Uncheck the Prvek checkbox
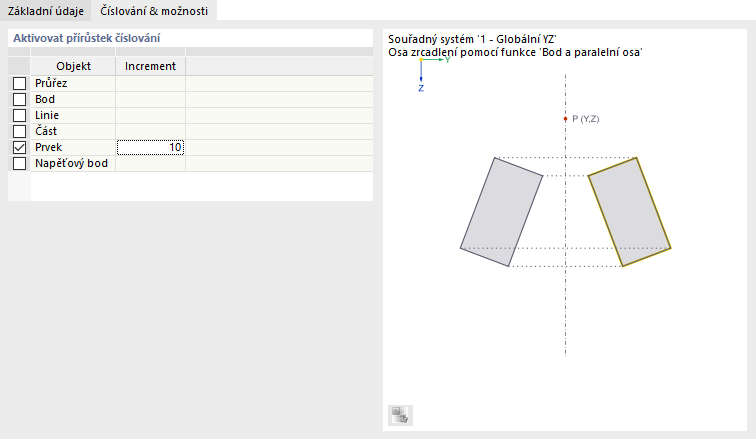756x439 pixels. [19, 148]
